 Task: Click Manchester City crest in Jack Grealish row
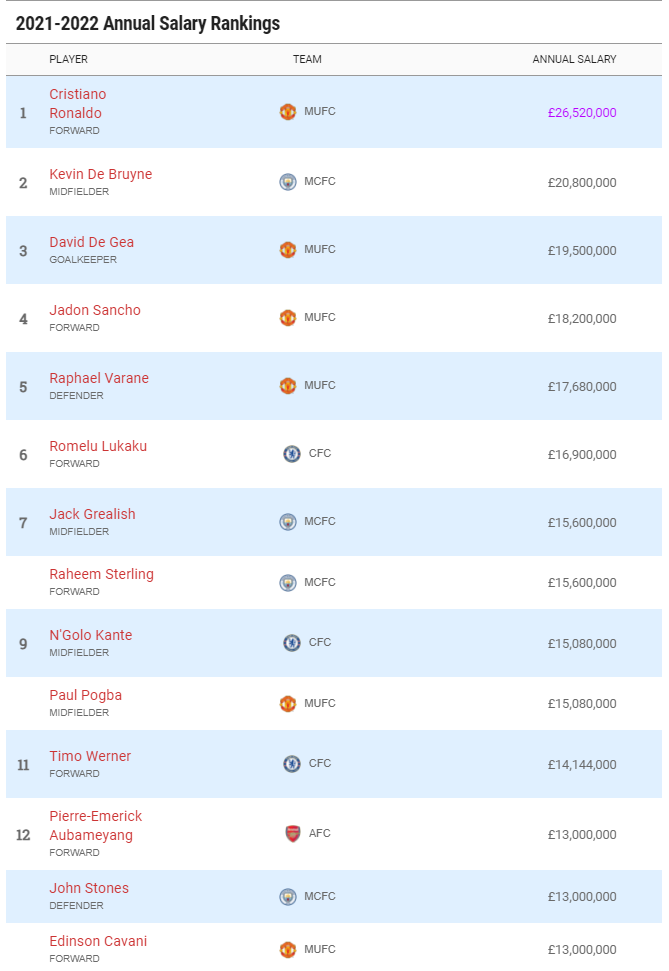287,521
